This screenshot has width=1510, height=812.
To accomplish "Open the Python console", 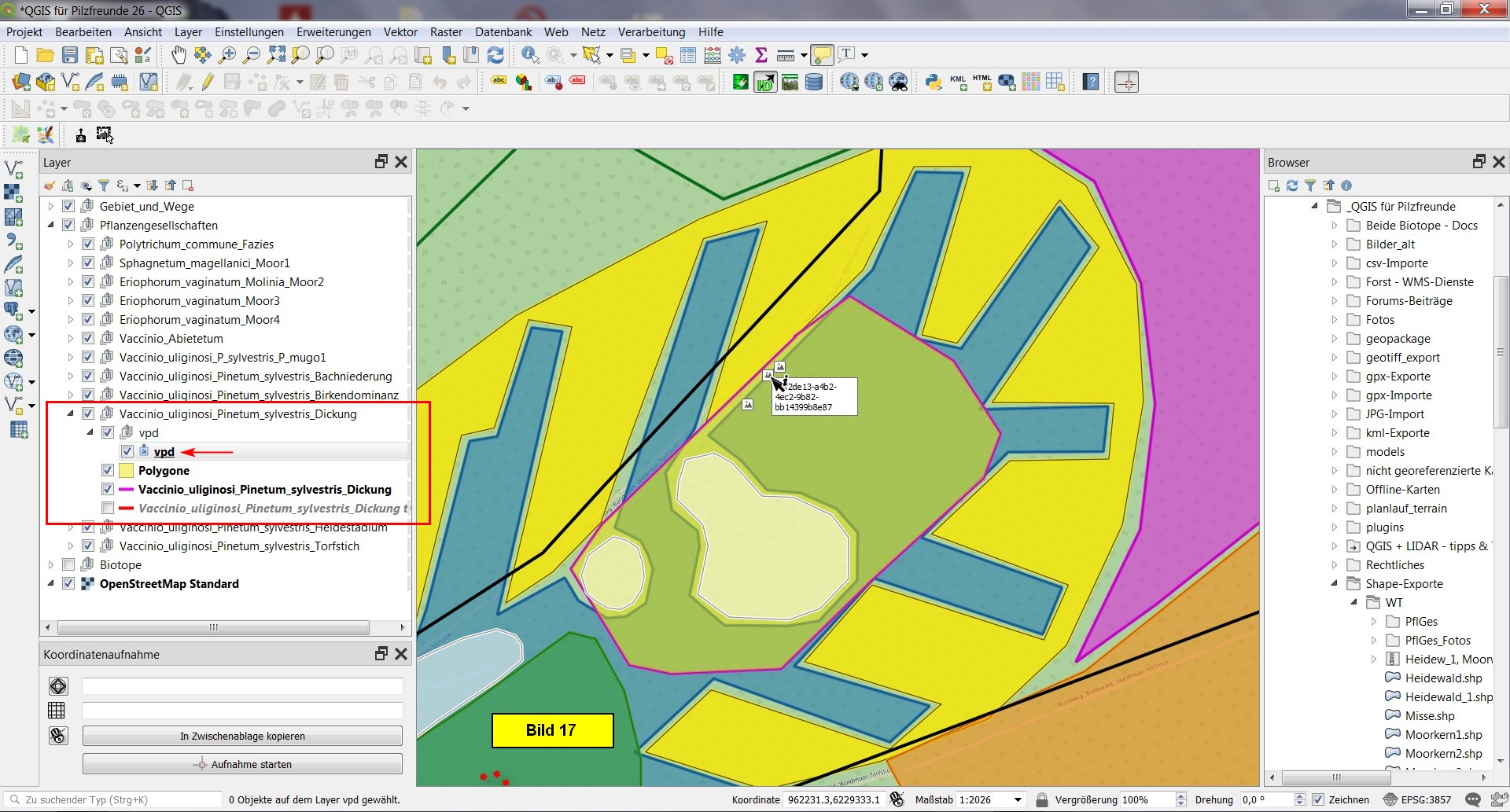I will click(x=934, y=83).
